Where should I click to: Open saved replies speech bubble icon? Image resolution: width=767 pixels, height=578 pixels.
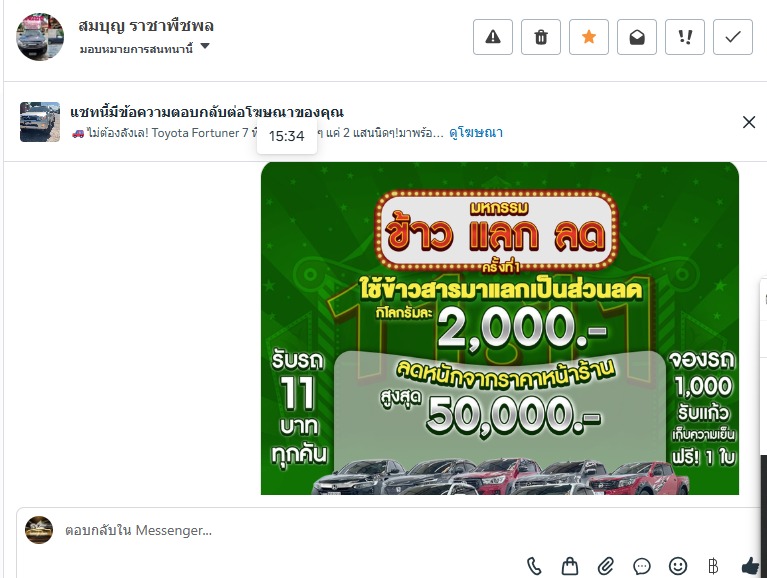641,566
